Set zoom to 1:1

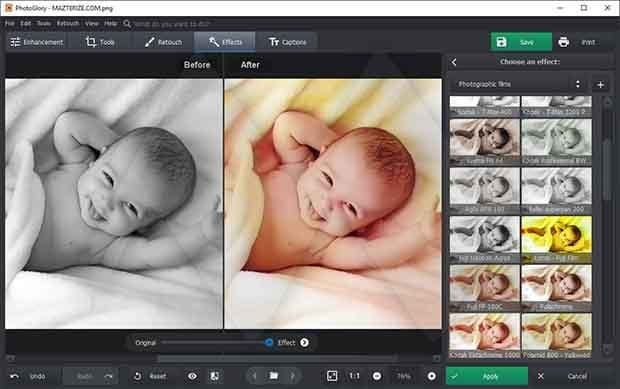click(x=355, y=376)
